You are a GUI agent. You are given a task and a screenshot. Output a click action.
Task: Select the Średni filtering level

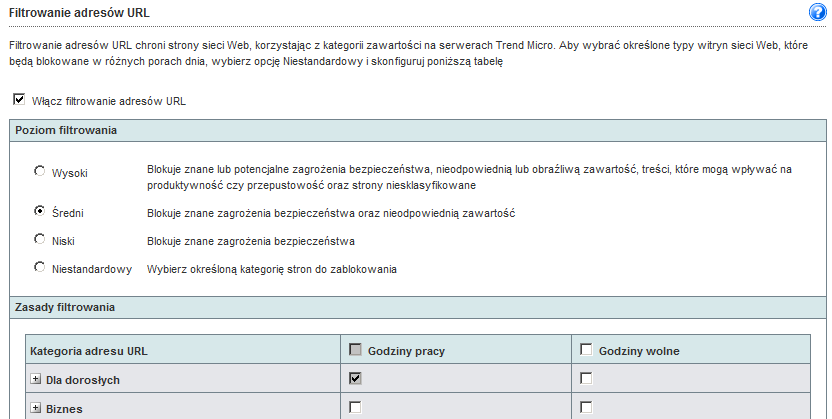39,211
